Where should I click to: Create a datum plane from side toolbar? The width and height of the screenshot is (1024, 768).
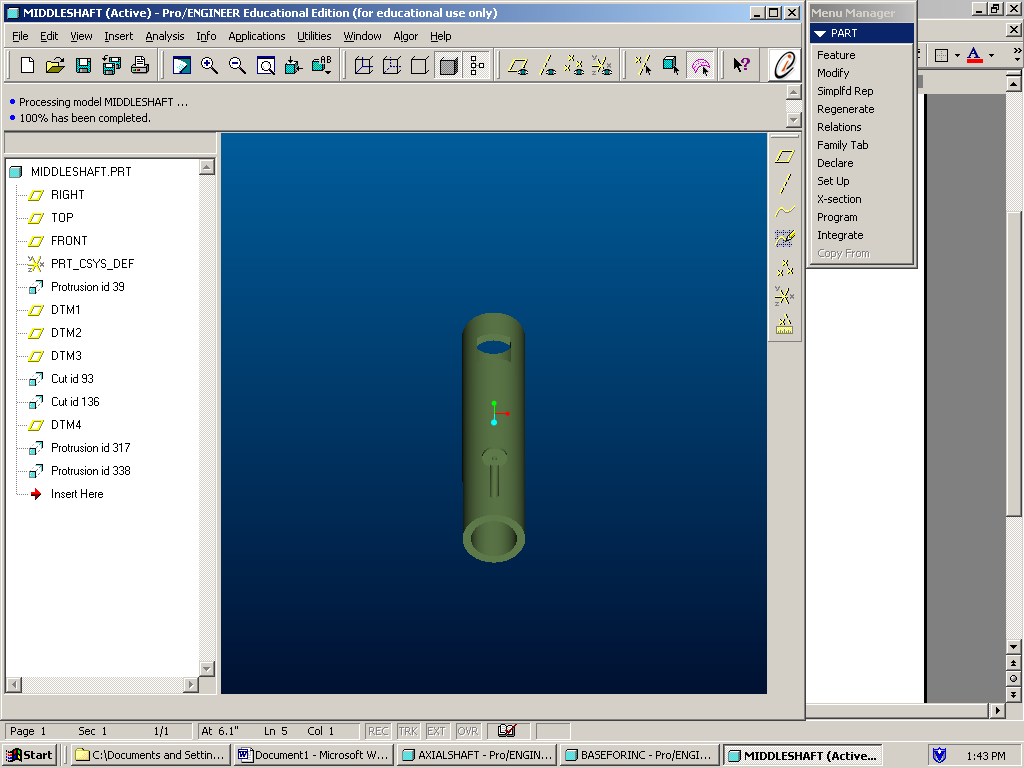(x=784, y=157)
